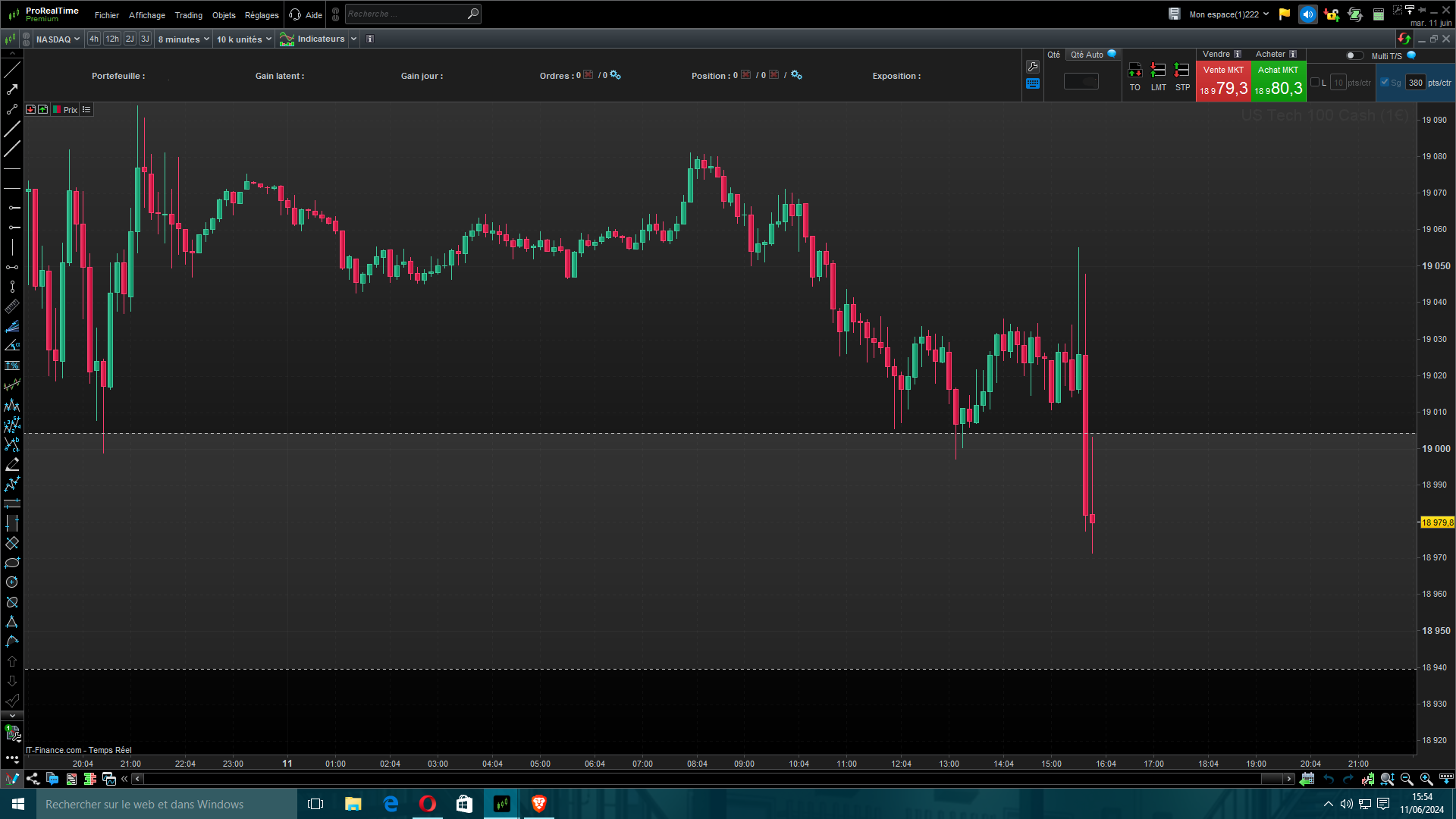Click the chart link chain icon
This screenshot has height=819, width=1456.
[x=27, y=39]
